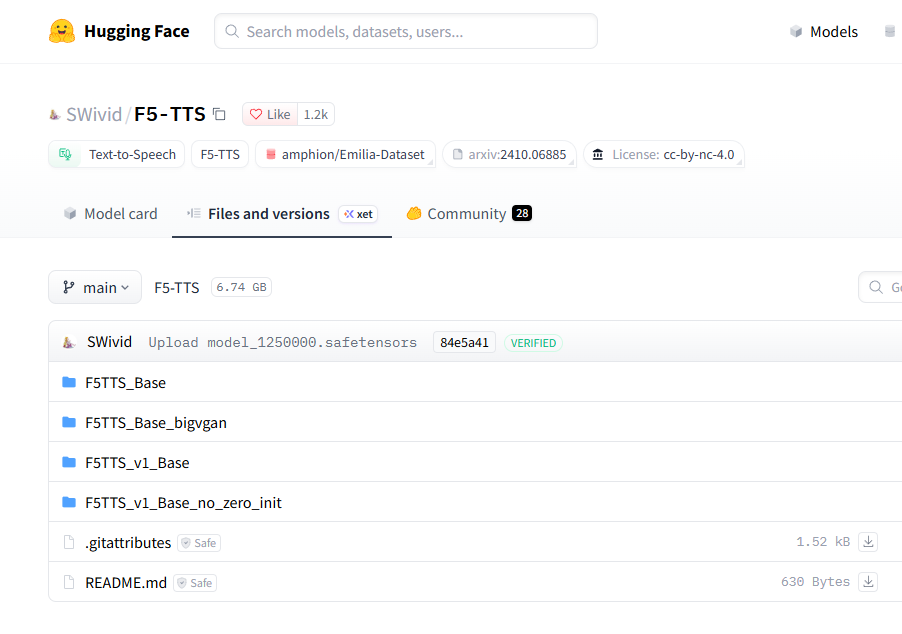Click the Community clapping hands icon
The width and height of the screenshot is (902, 634).
tap(414, 213)
